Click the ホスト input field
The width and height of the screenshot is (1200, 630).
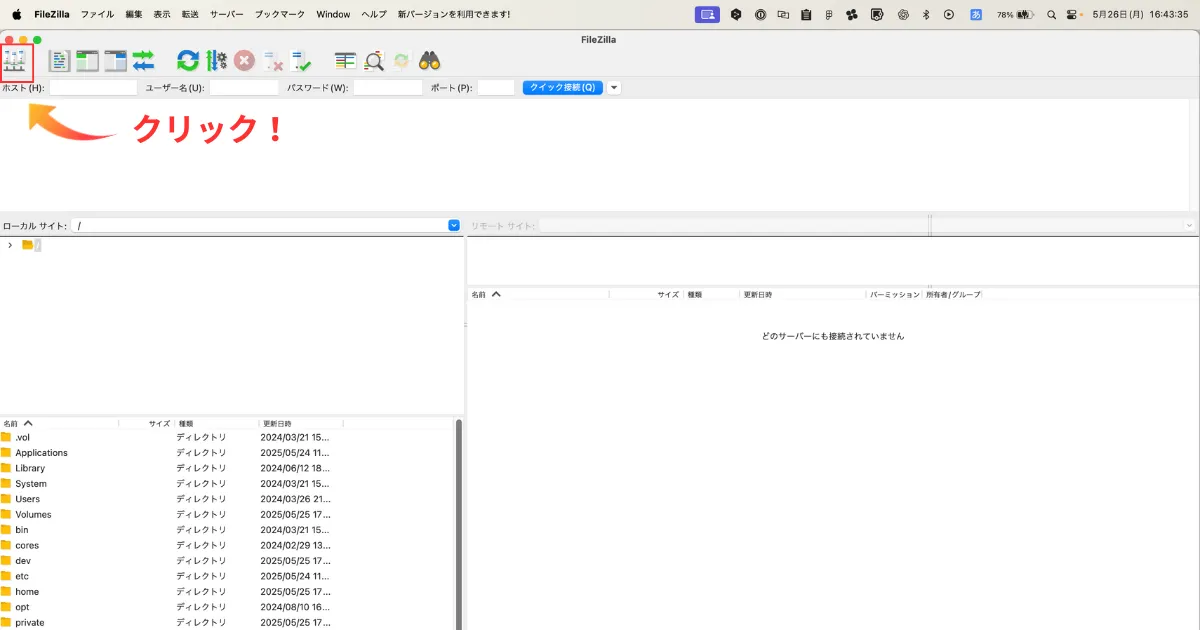pos(93,88)
